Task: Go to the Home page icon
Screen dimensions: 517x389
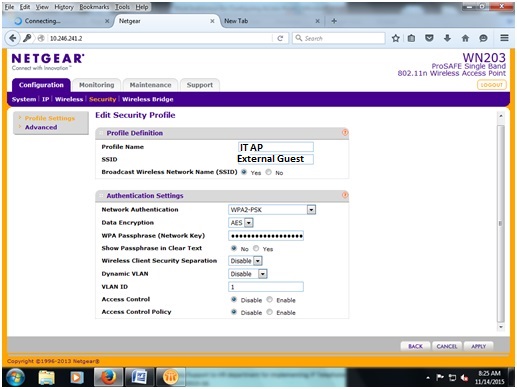Action: tap(465, 38)
